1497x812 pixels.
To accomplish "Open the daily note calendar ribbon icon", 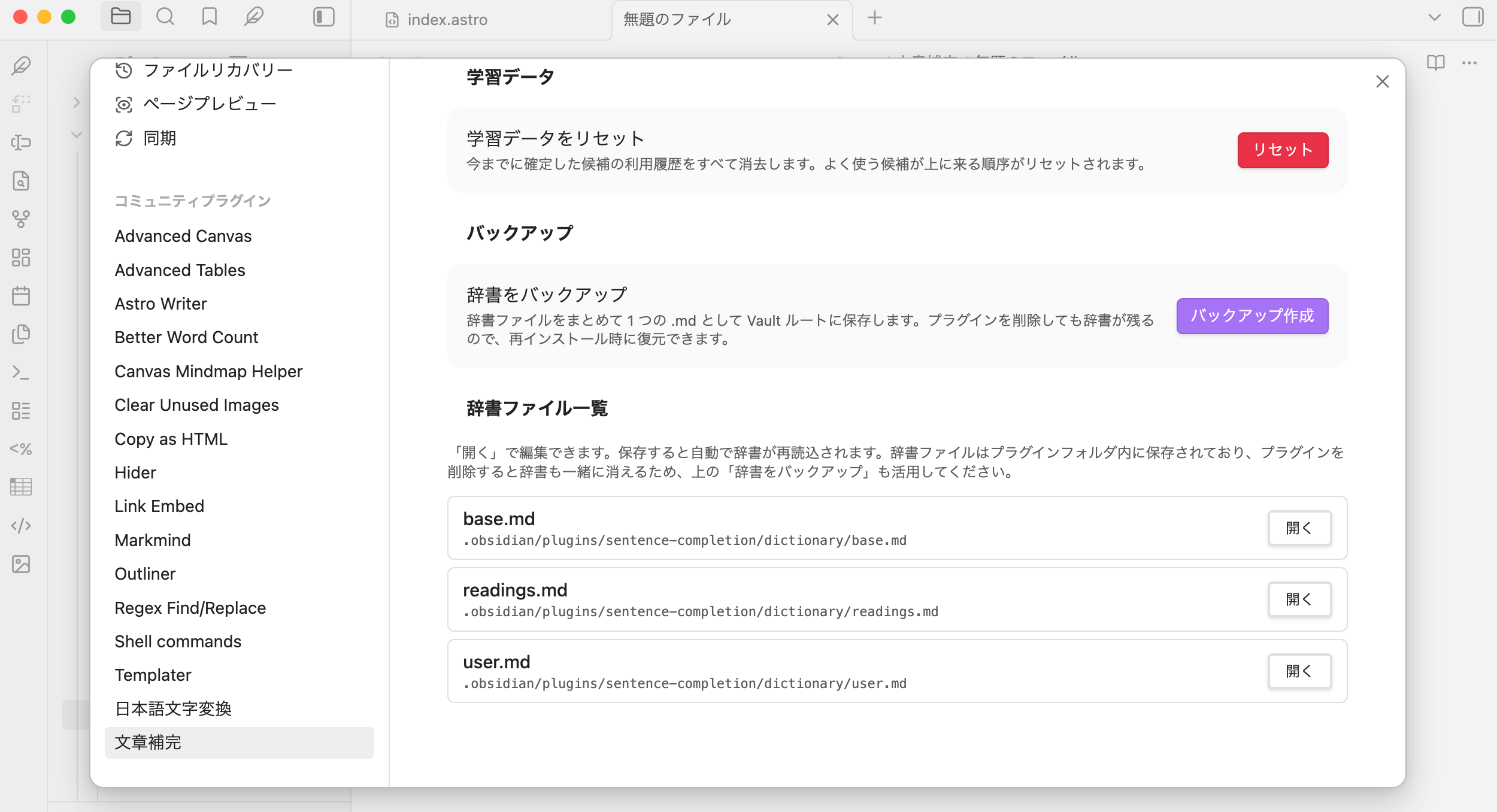I will 21,296.
